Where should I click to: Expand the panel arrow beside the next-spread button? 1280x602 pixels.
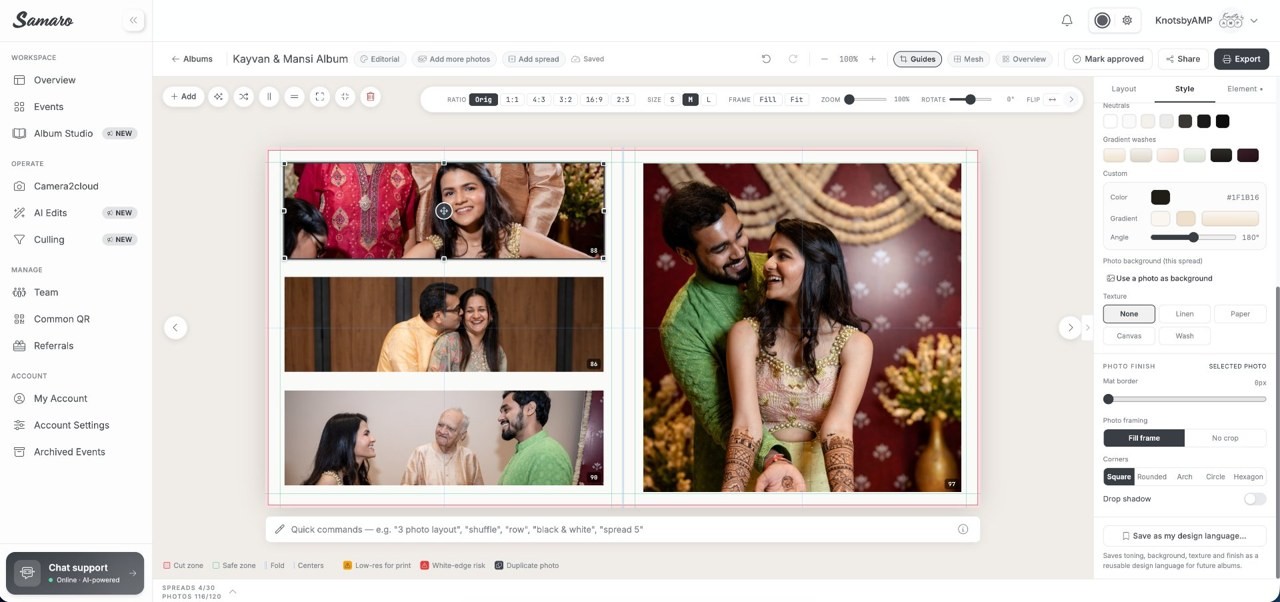pyautogui.click(x=1088, y=327)
